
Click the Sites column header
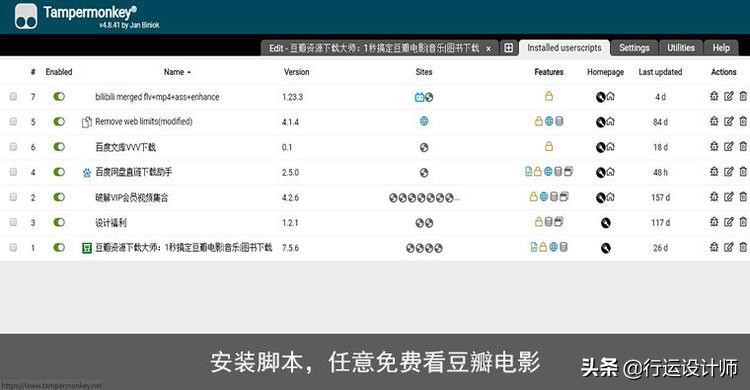(424, 72)
